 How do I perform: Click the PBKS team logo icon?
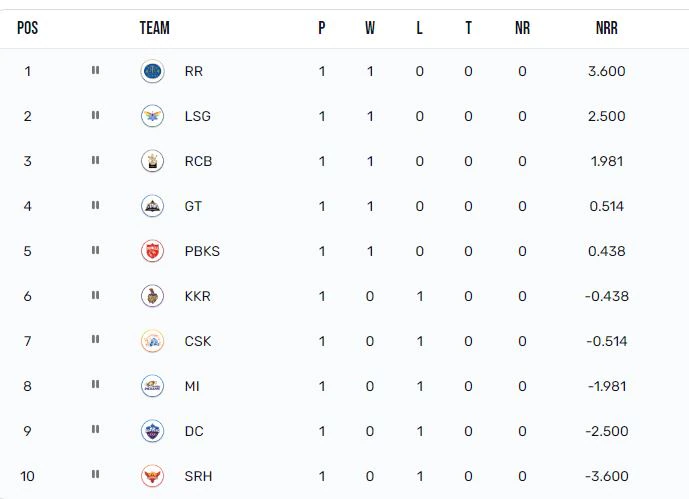pos(152,251)
